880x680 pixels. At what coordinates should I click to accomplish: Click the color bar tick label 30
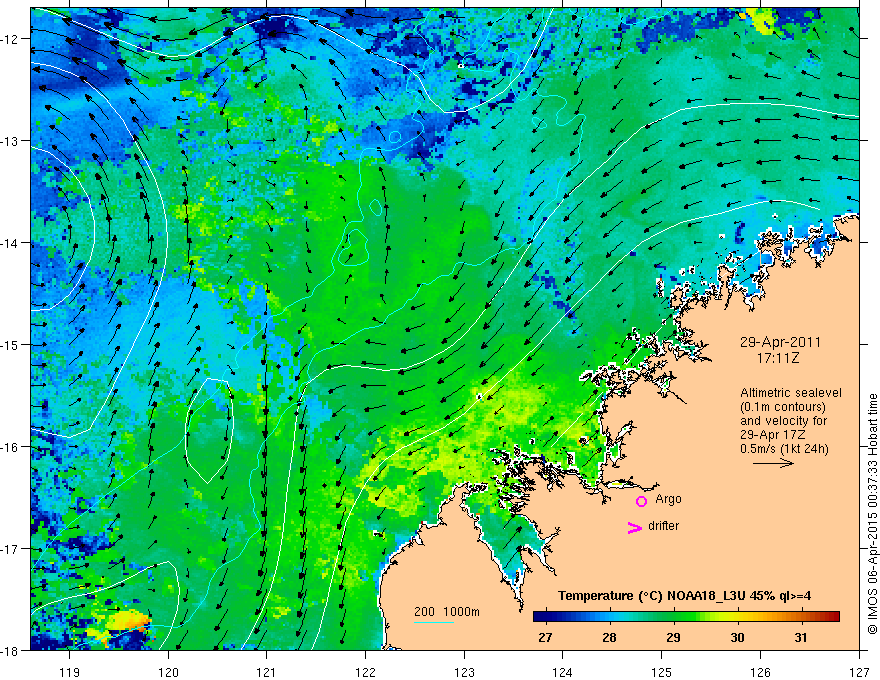point(737,637)
